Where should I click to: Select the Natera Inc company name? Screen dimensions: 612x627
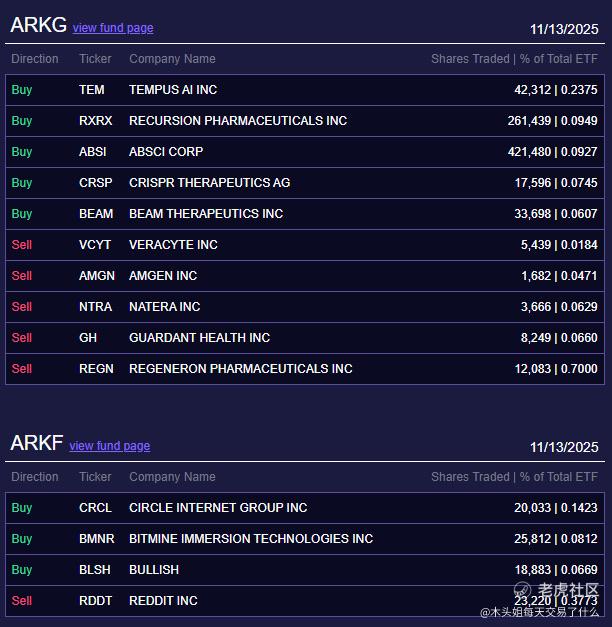[x=164, y=307]
